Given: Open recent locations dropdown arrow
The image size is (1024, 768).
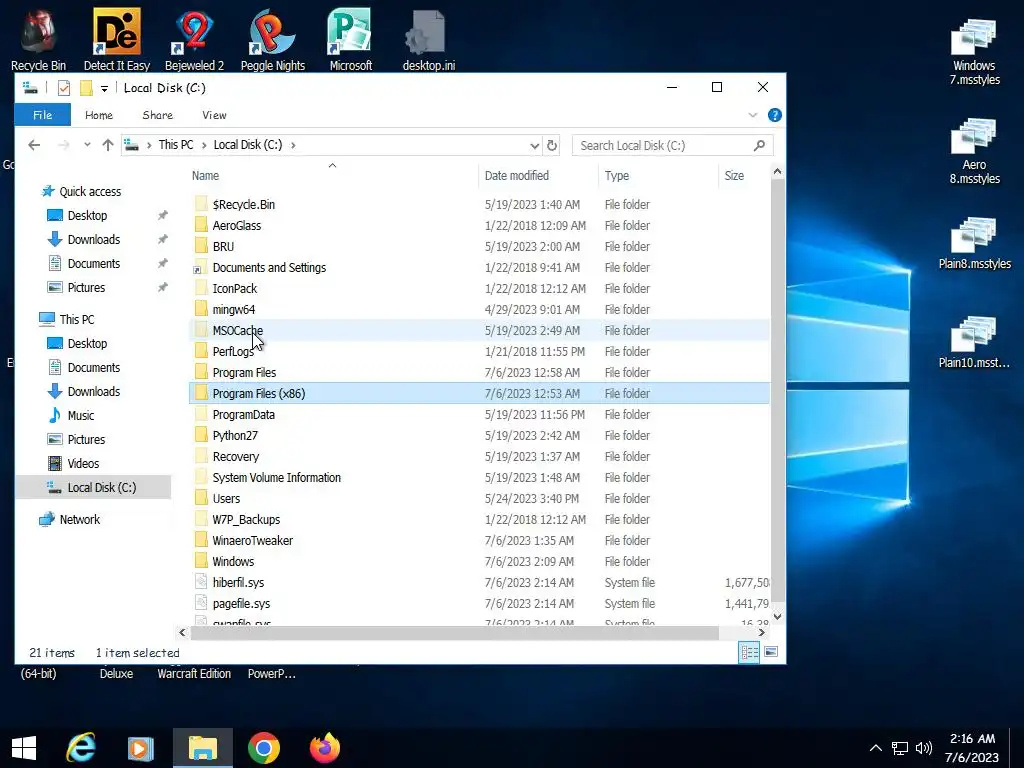Looking at the screenshot, I should point(87,145).
